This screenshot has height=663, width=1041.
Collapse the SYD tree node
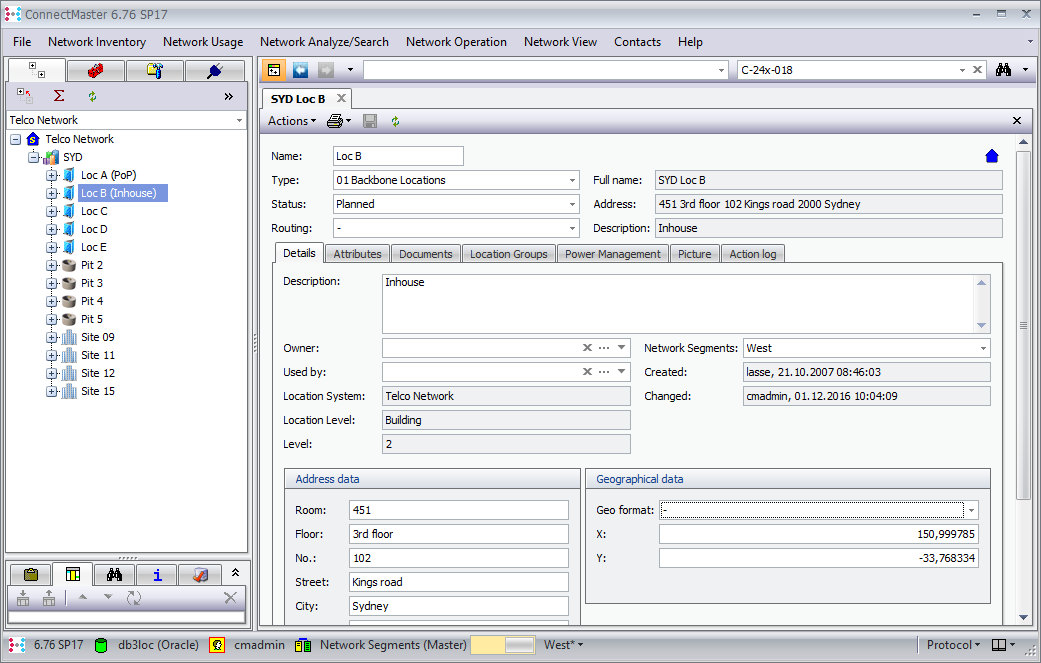34,157
